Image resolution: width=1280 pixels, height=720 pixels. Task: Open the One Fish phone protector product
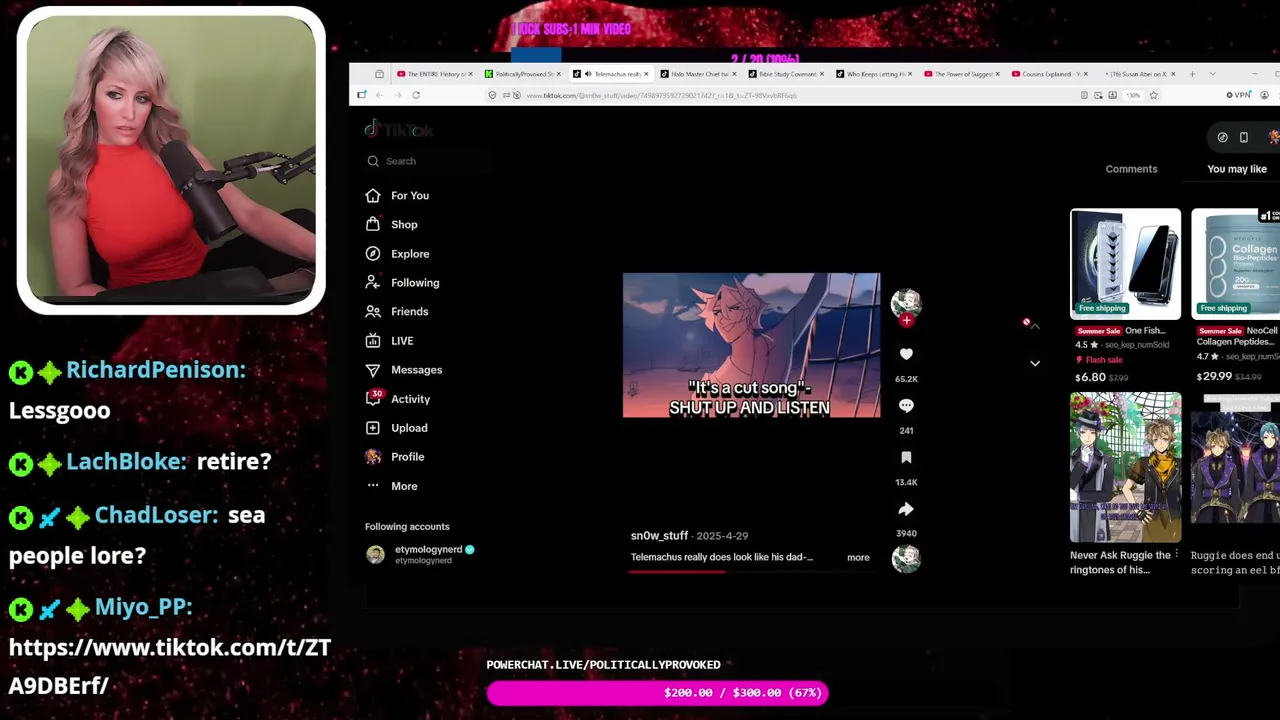pos(1125,296)
